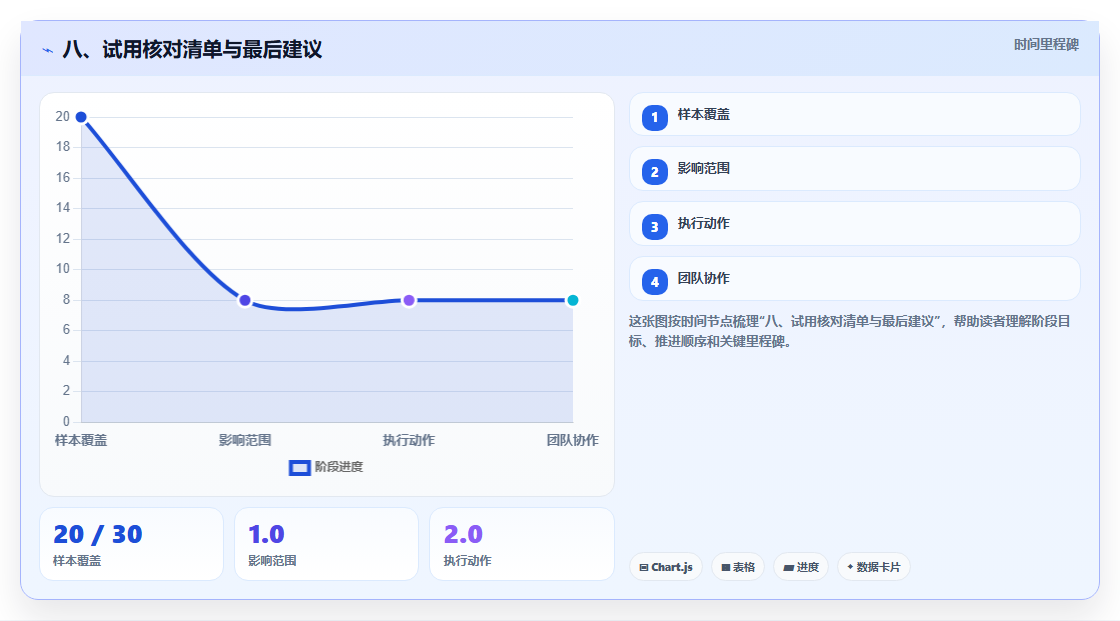Click the purple 执行动作 data point
The image size is (1120, 621).
click(x=409, y=300)
